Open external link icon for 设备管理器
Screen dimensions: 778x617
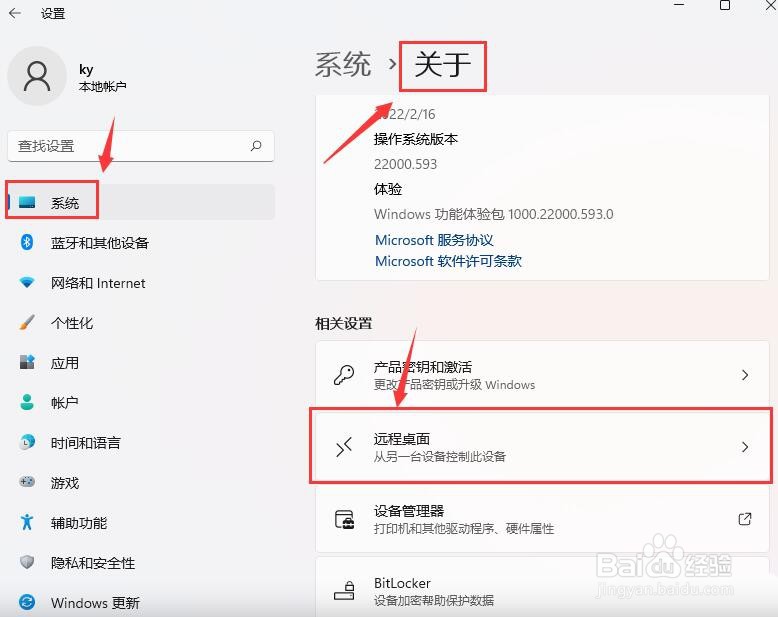pos(744,519)
